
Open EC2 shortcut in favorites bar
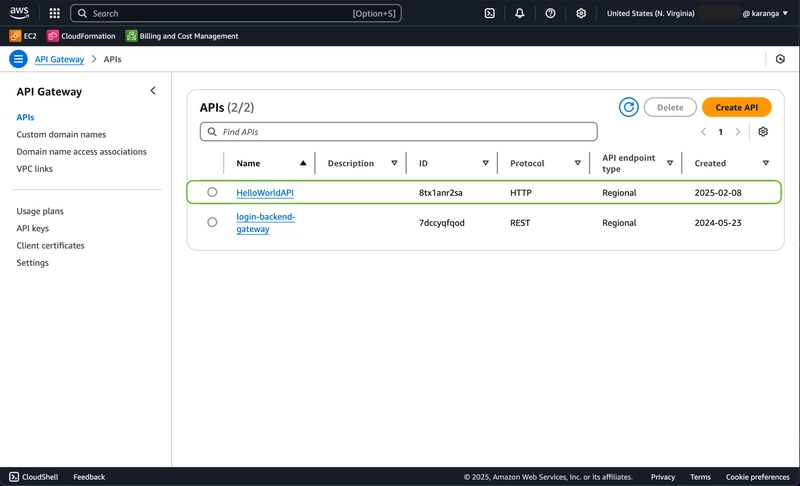point(23,36)
